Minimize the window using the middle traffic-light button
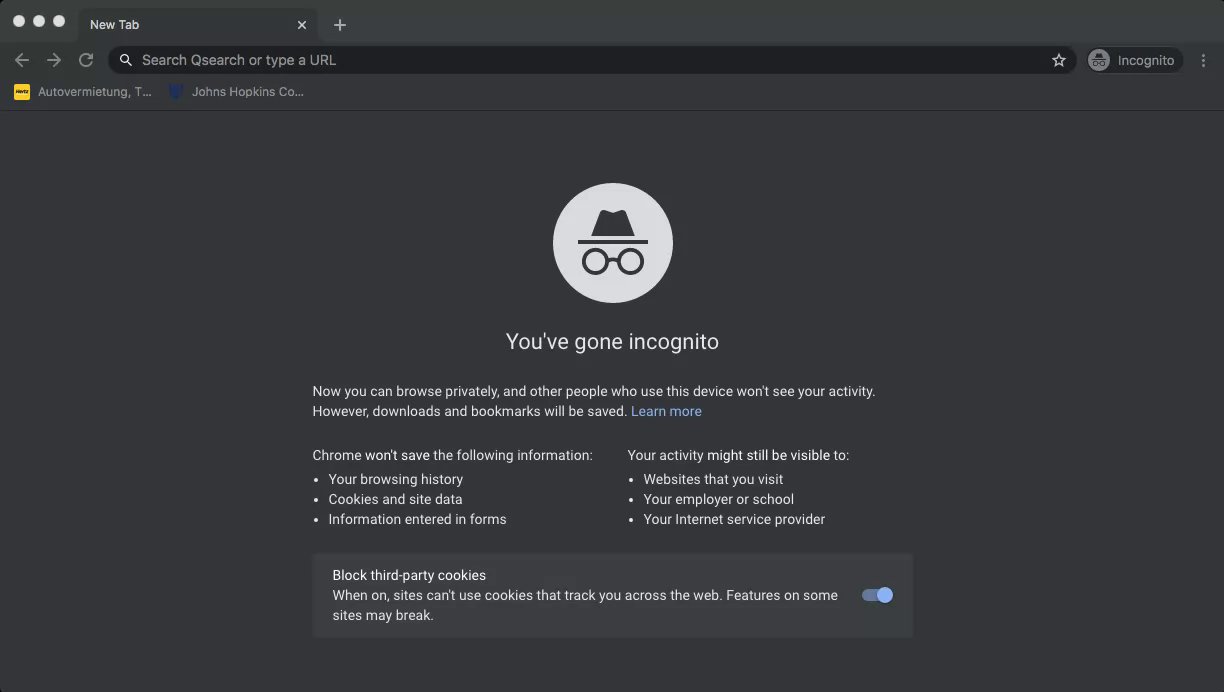Screen dimensions: 1224x692 pos(39,21)
